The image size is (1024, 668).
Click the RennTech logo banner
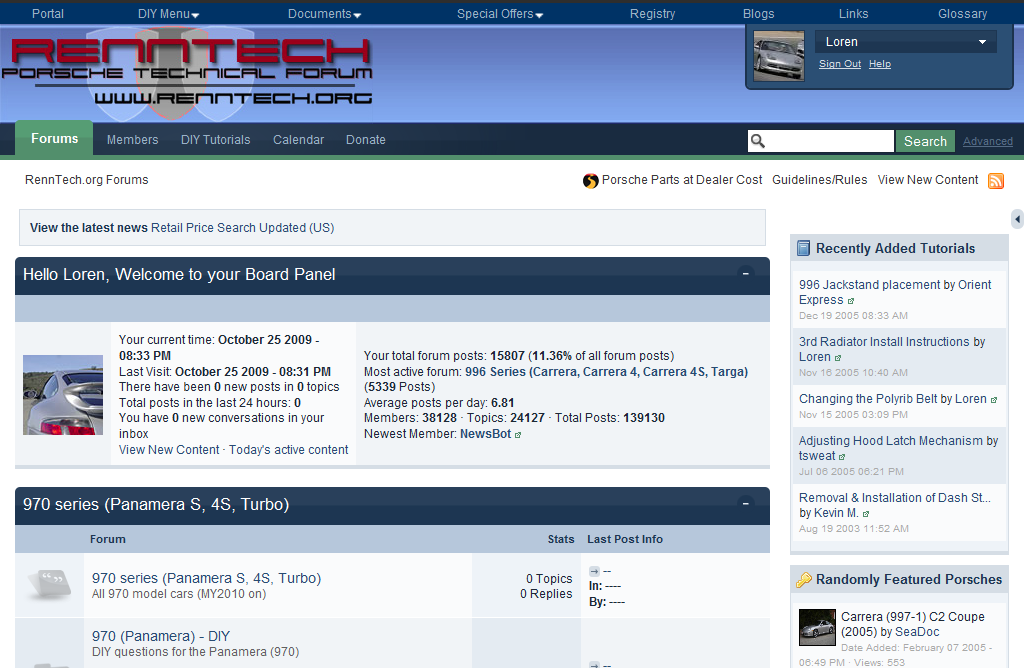187,73
